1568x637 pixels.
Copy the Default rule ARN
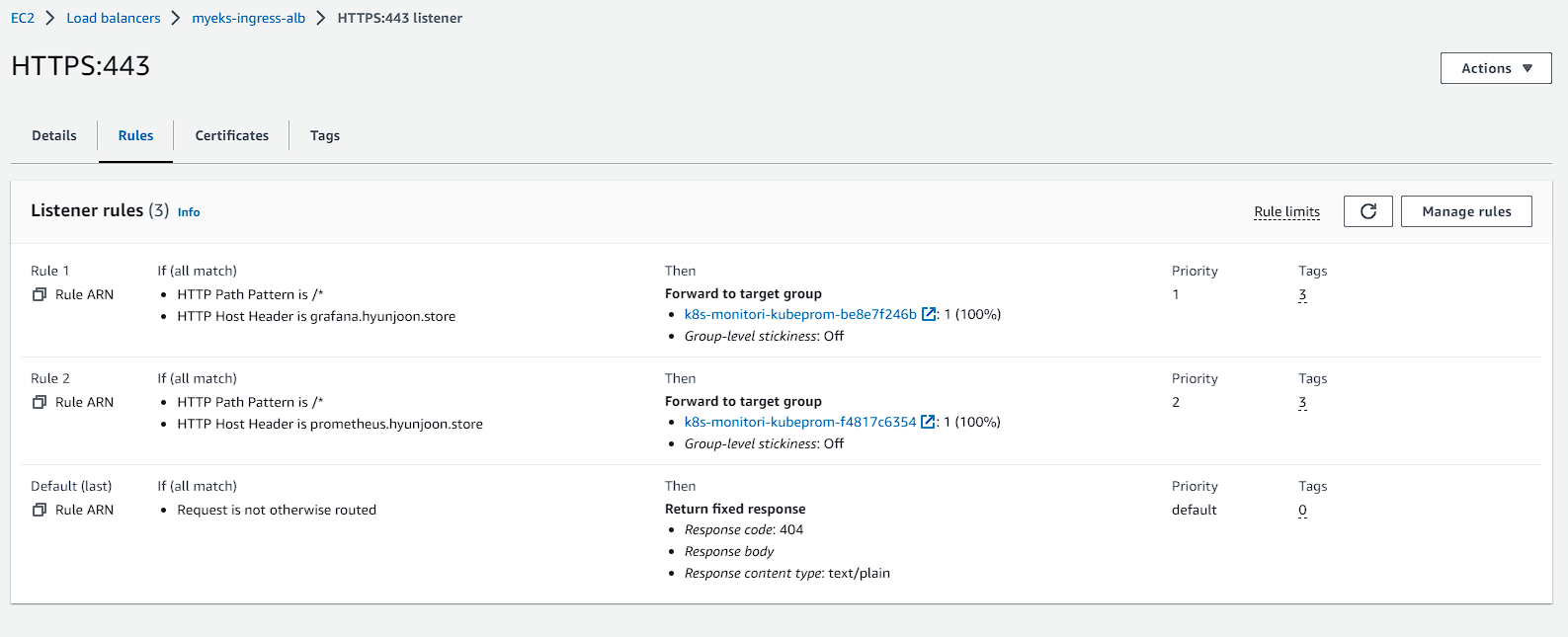pyautogui.click(x=40, y=511)
